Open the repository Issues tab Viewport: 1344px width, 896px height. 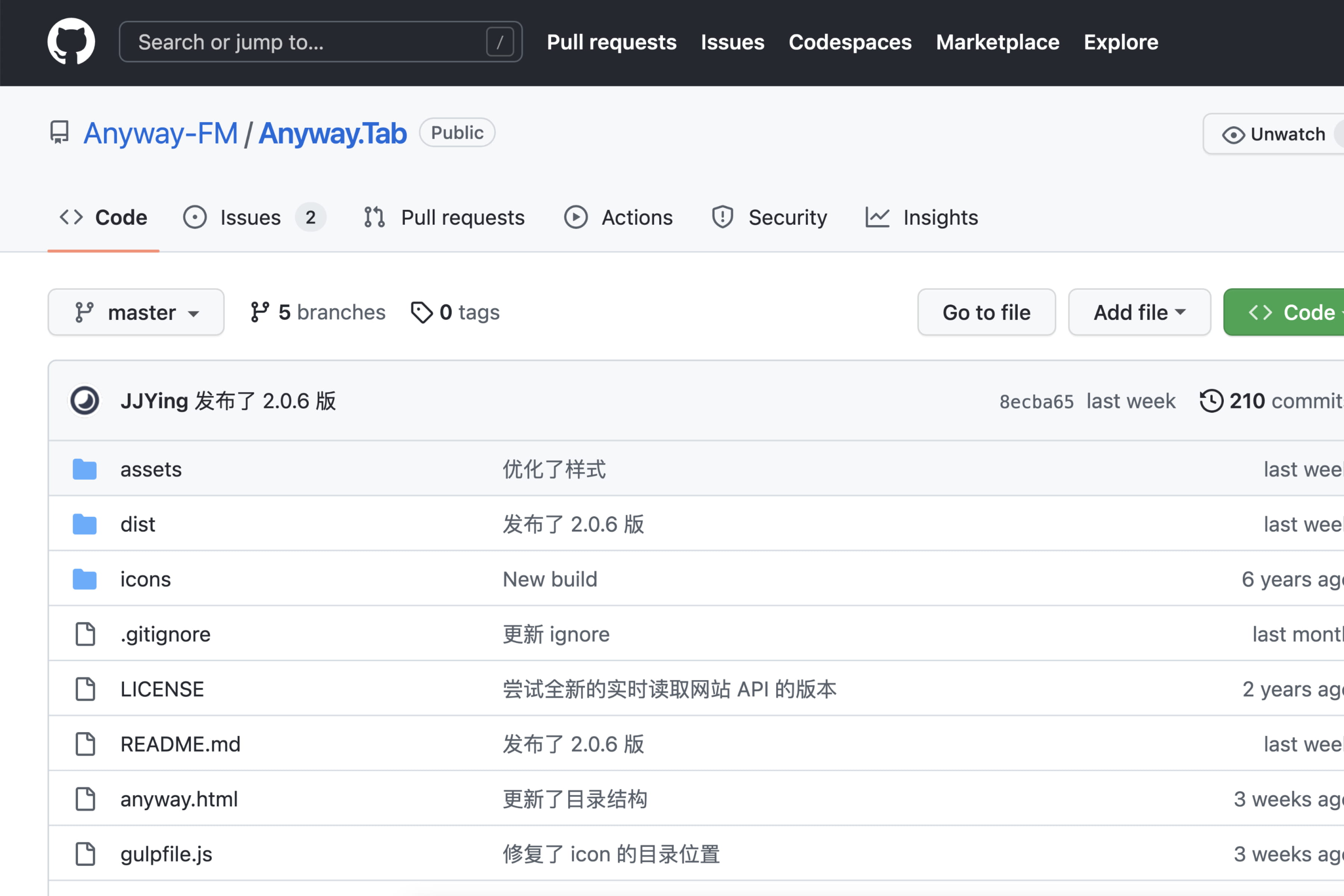click(254, 217)
